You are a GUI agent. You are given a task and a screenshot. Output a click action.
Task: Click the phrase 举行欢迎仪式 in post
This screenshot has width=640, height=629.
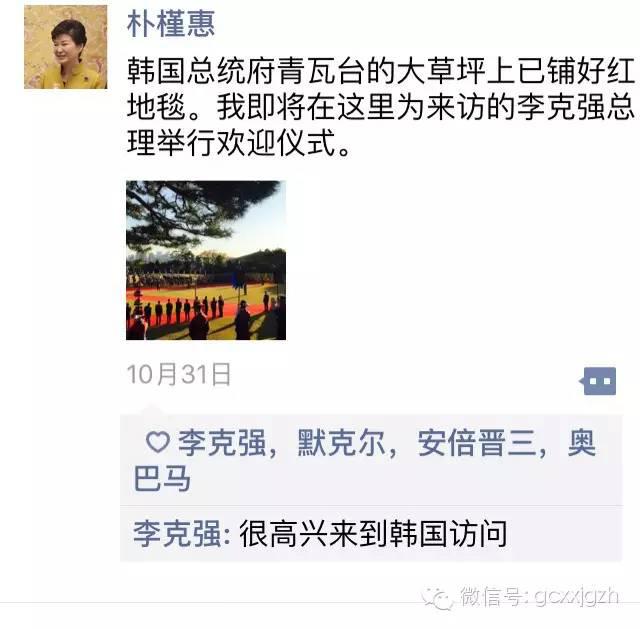[246, 143]
